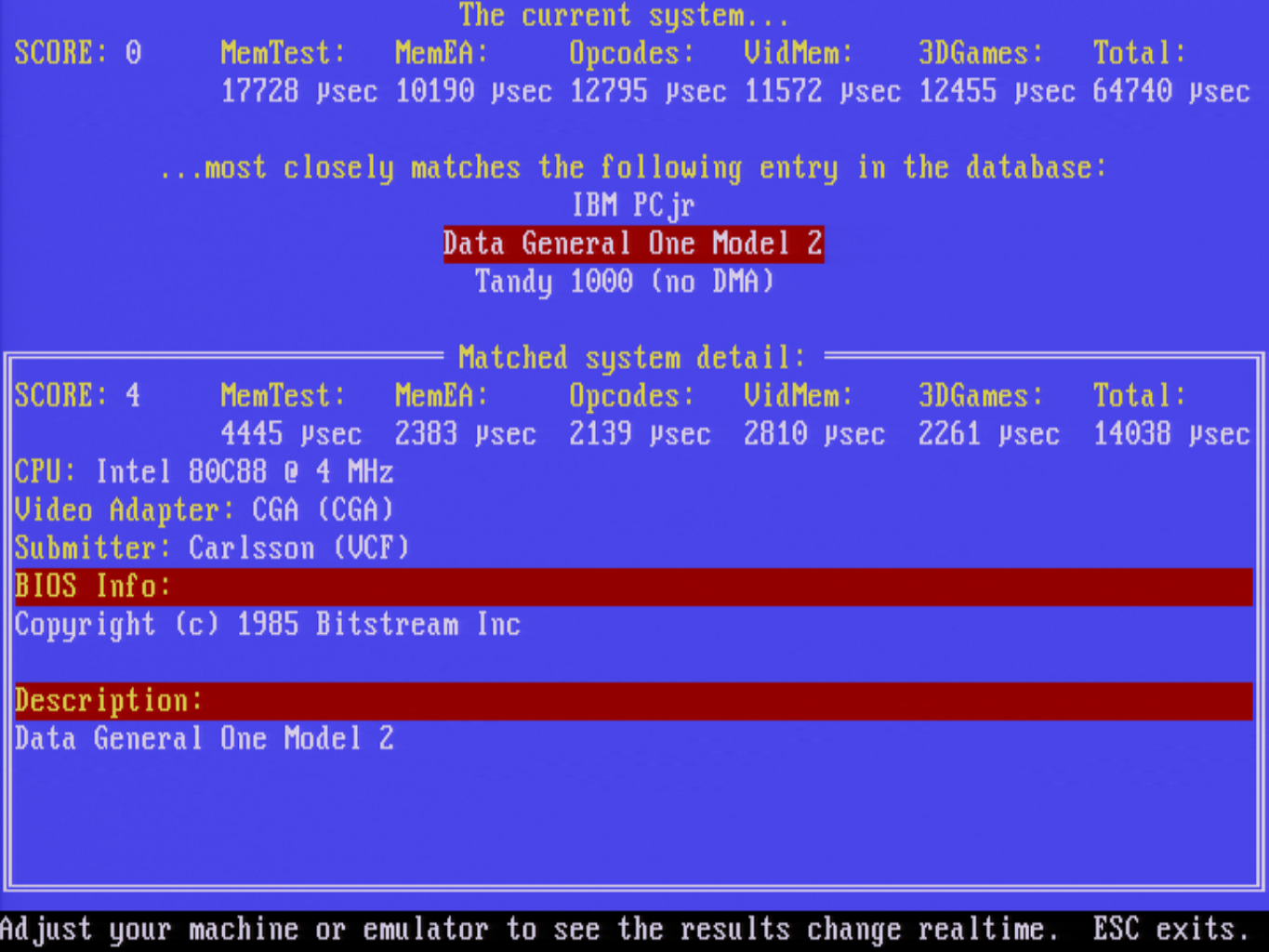
Task: Click the 'Video Adapter: CGA (CGA)' line
Action: coord(205,510)
